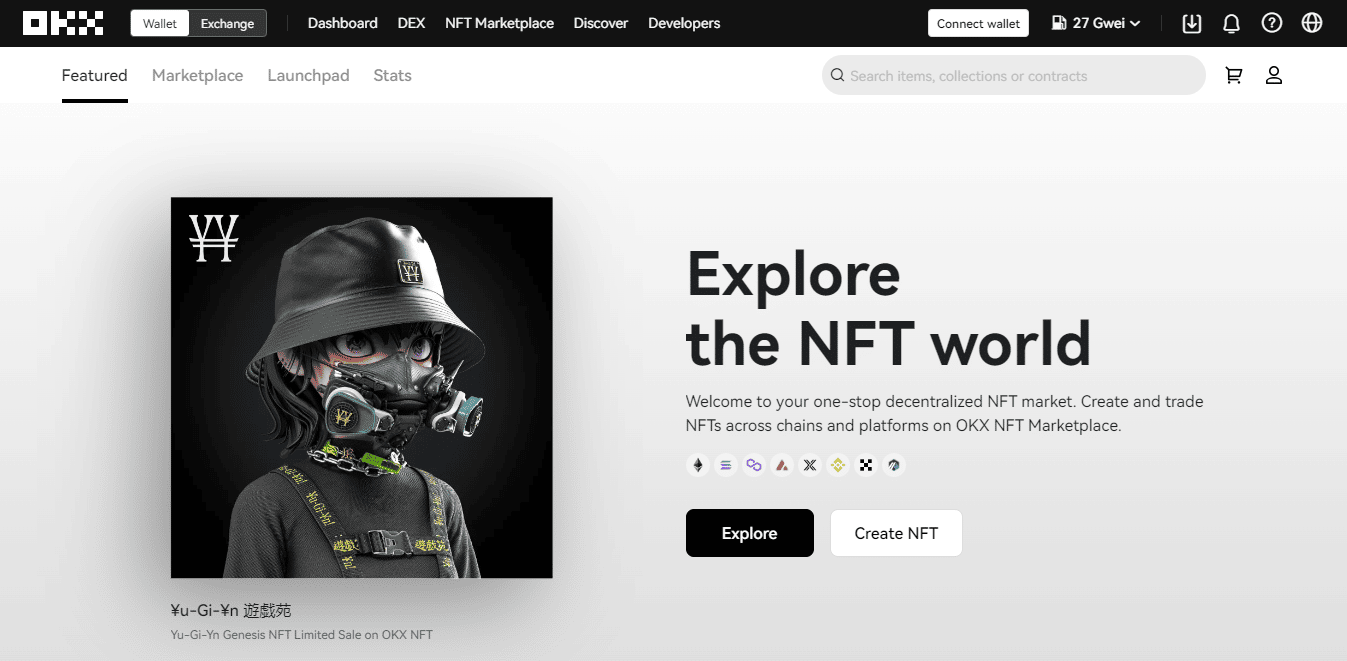1347x661 pixels.
Task: Select the Ethereum chain icon
Action: pos(698,465)
